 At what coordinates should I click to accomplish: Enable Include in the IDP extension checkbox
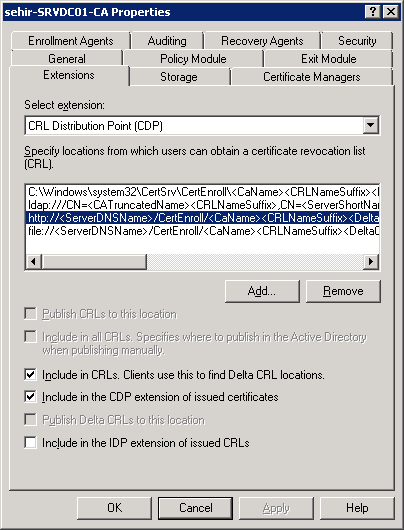(x=30, y=442)
